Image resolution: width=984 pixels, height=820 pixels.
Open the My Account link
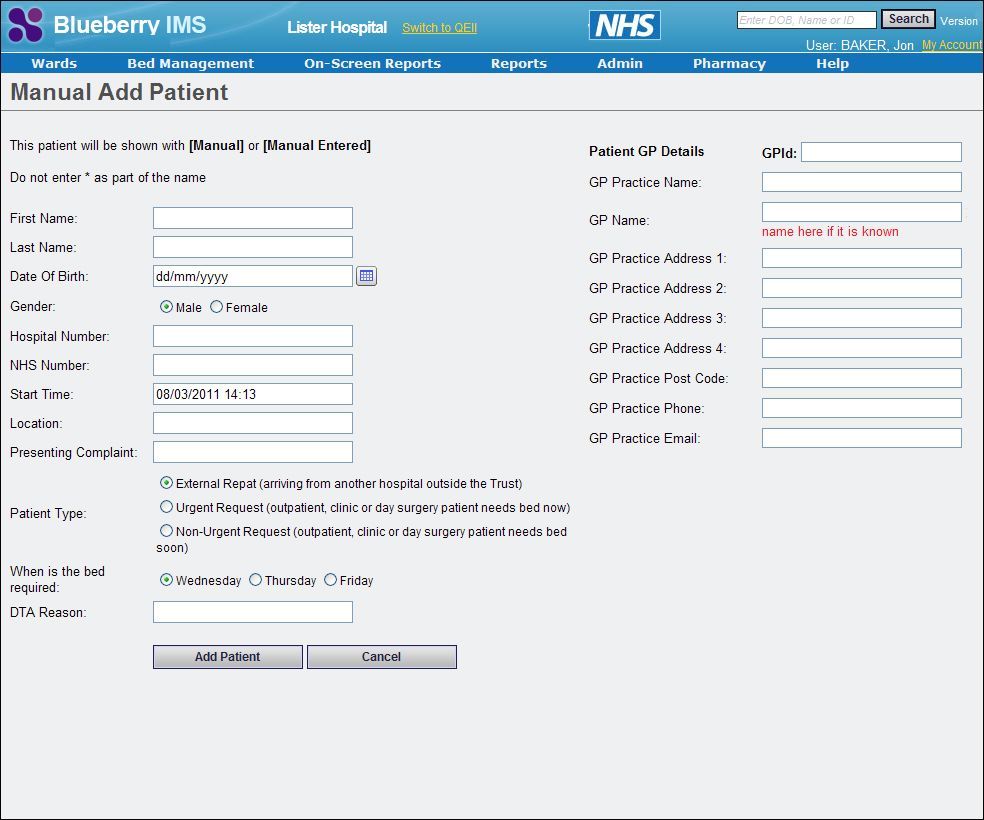point(951,44)
